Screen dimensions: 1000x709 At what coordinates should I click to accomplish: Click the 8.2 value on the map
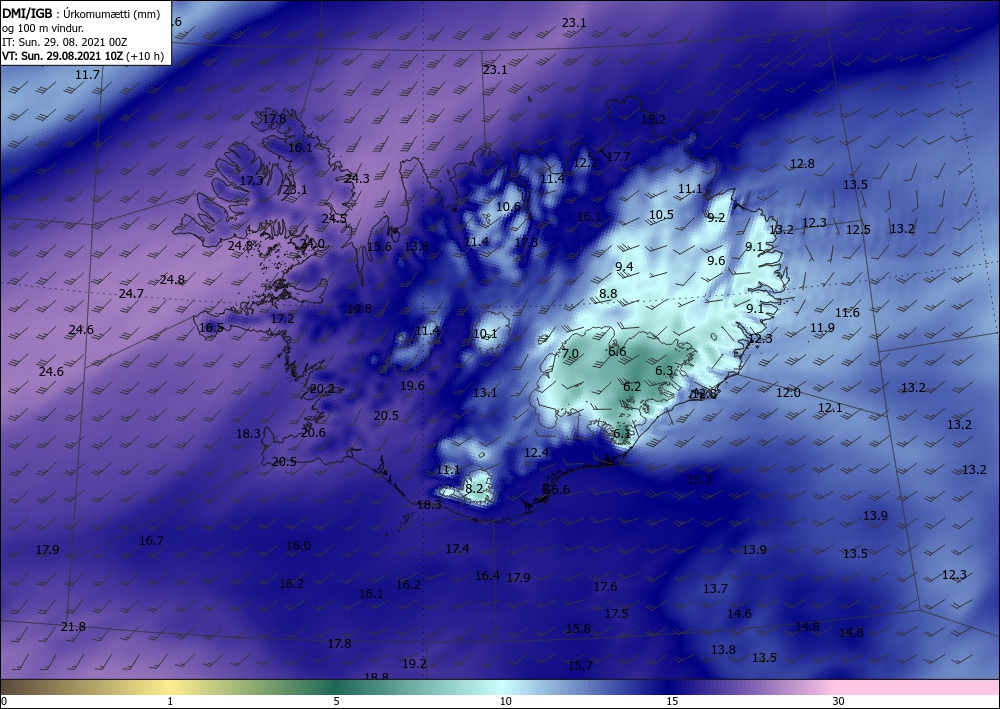click(474, 488)
